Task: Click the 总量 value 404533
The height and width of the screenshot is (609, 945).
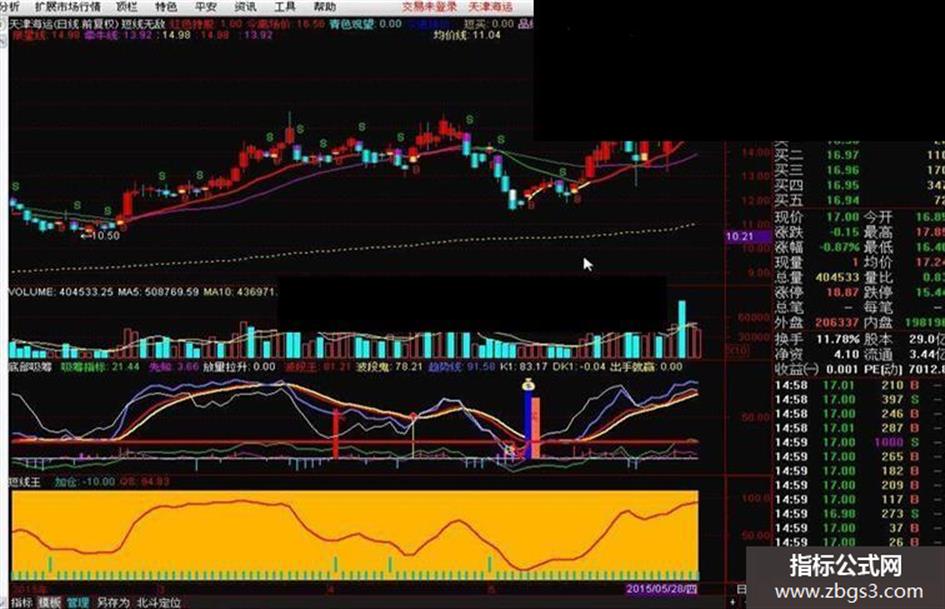Action: click(x=837, y=277)
